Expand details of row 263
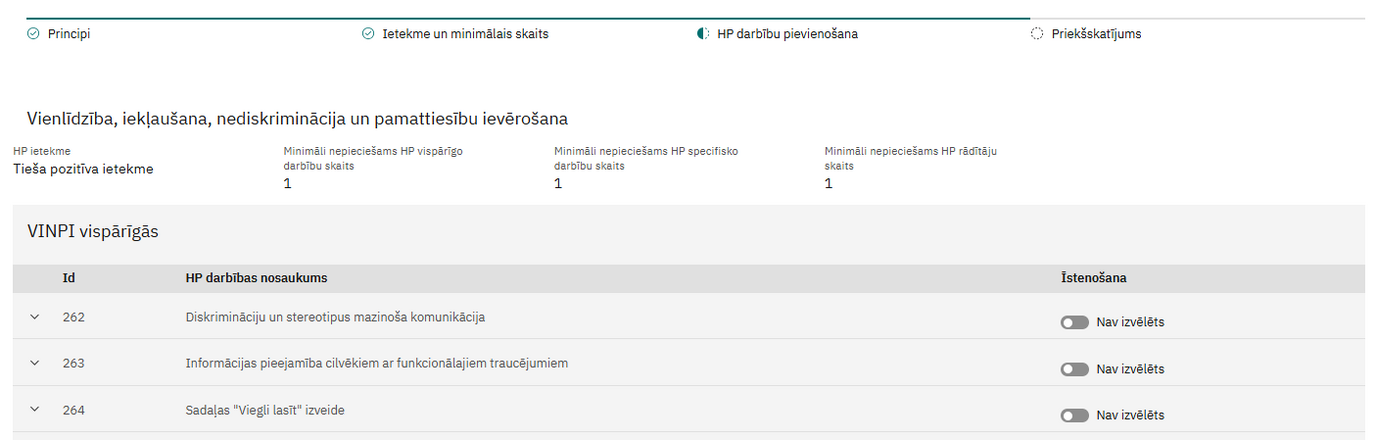This screenshot has width=1376, height=440. [x=35, y=363]
